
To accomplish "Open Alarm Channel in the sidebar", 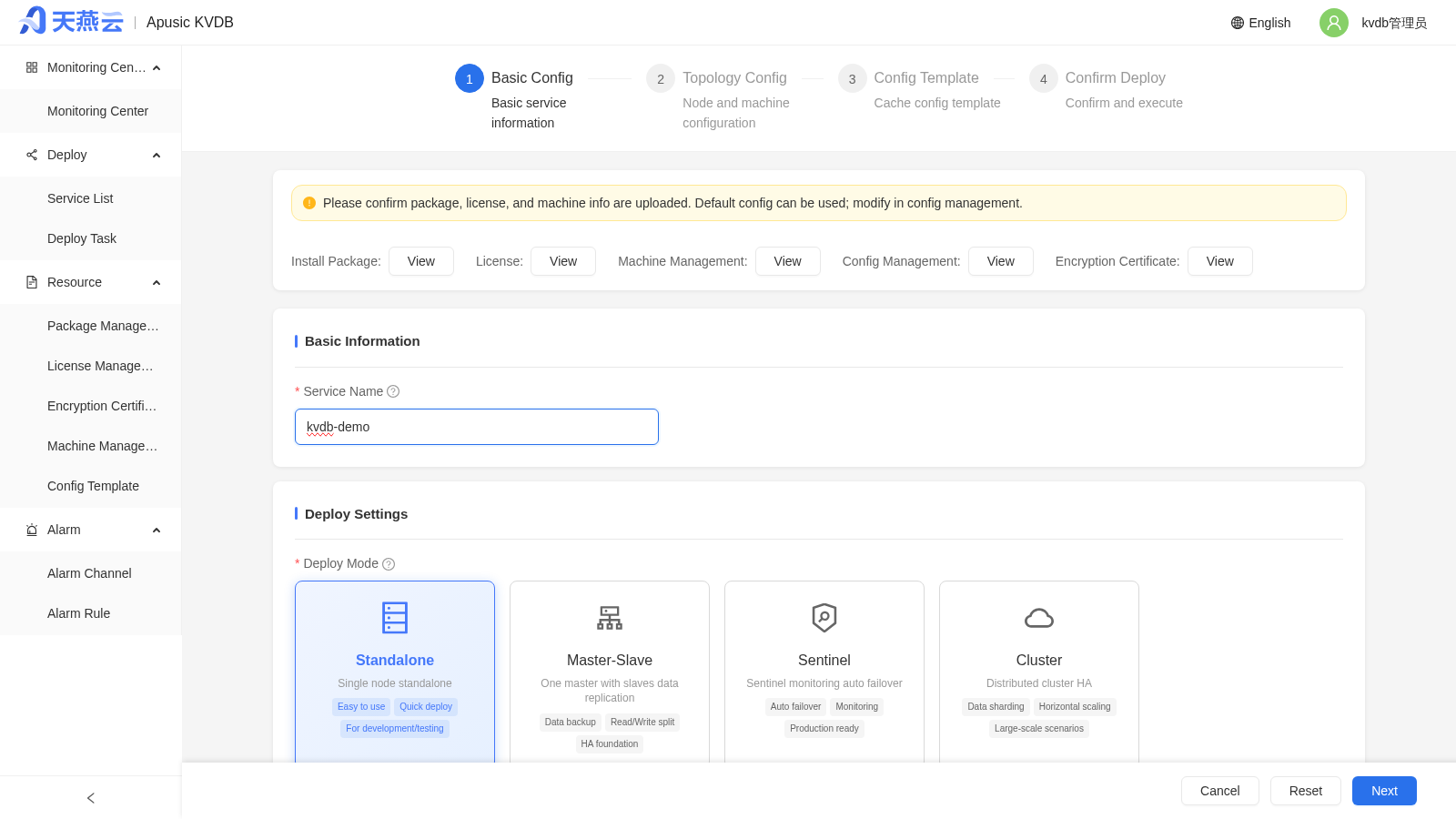I will pos(91,573).
